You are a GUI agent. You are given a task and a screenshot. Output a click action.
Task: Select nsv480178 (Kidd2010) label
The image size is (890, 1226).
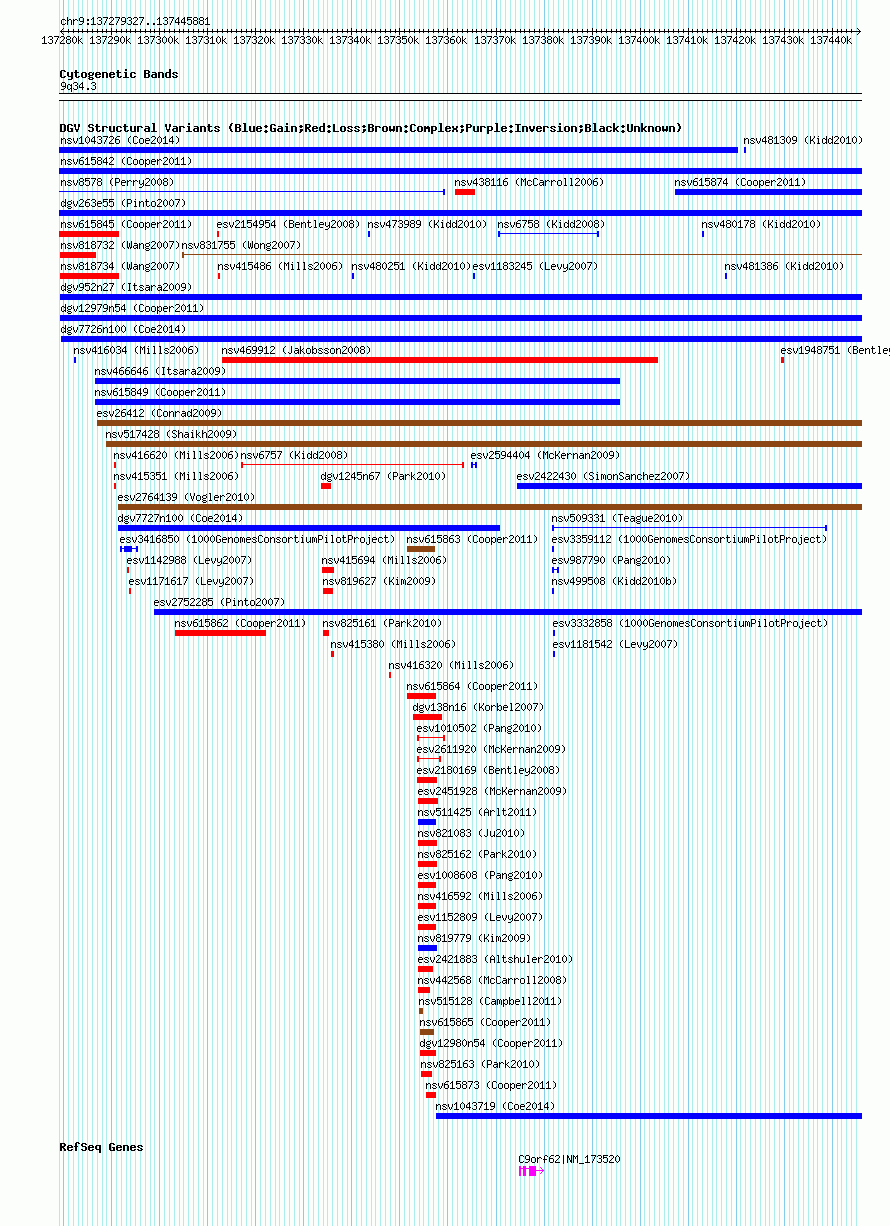[761, 224]
